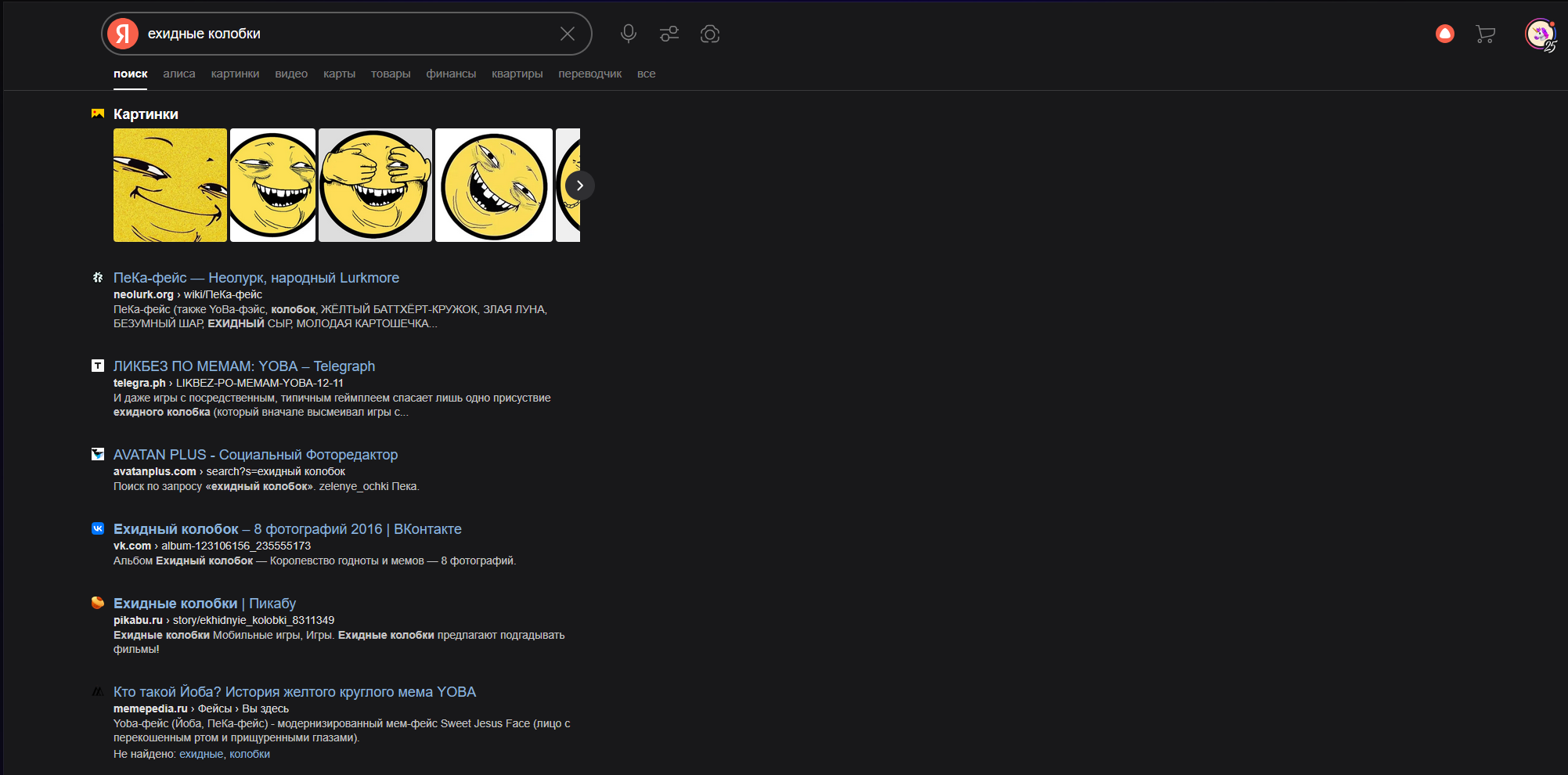
Task: Open AVATAN PLUS Социальный Фоторедактор result
Action: pos(255,455)
